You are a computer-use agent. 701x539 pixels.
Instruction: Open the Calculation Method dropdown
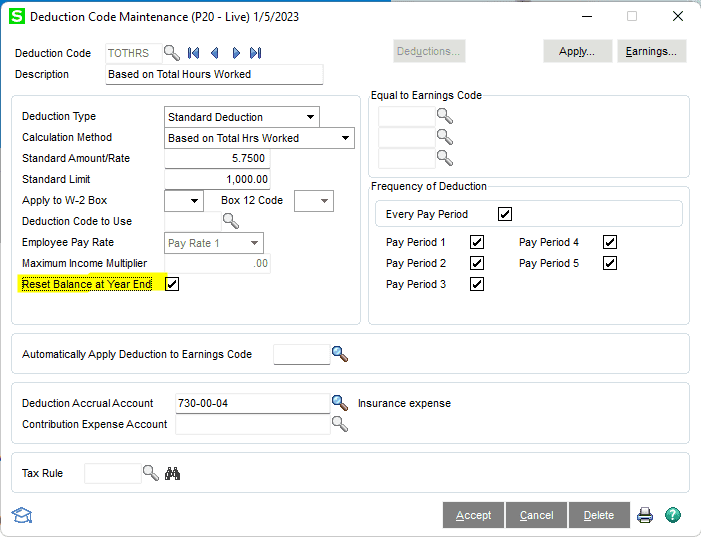(345, 138)
